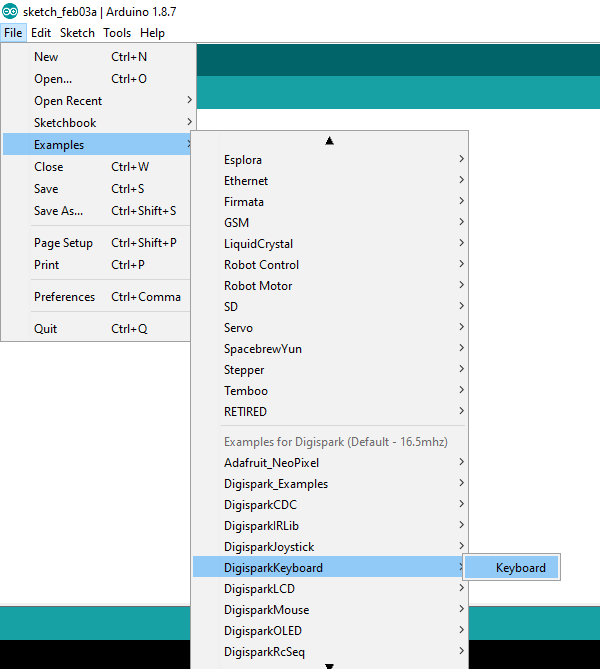Open DigisparkLCD examples submenu
Image resolution: width=600 pixels, height=669 pixels.
pyautogui.click(x=329, y=589)
